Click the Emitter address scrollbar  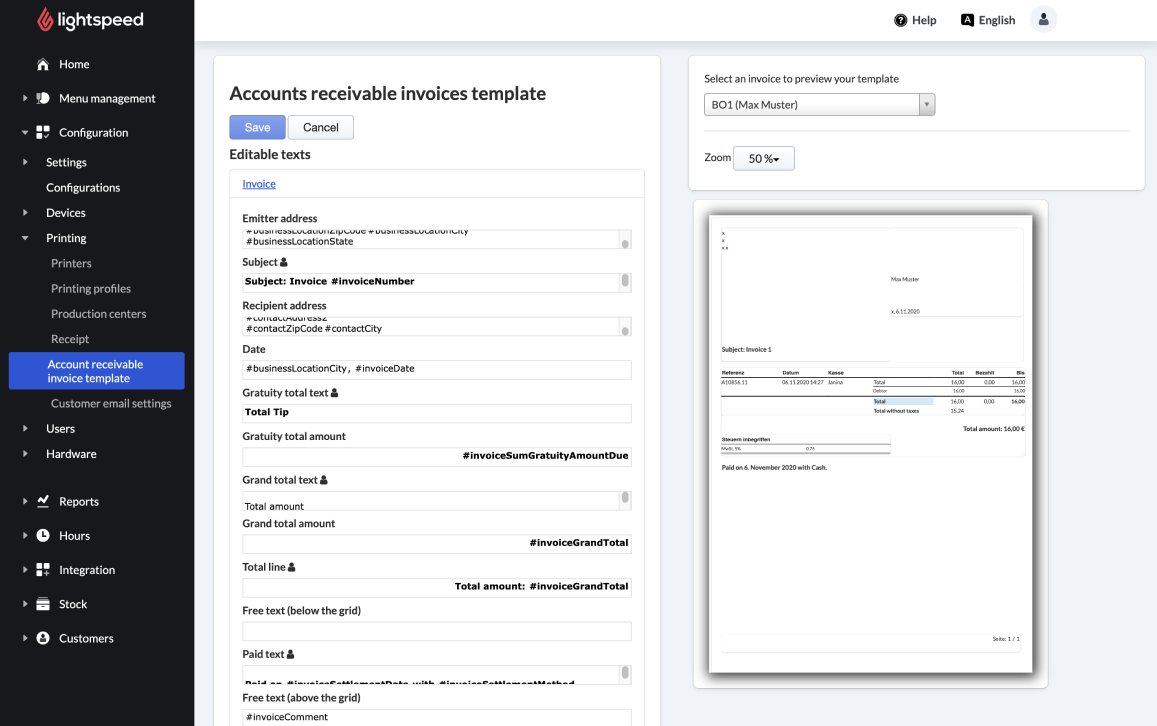pyautogui.click(x=625, y=240)
